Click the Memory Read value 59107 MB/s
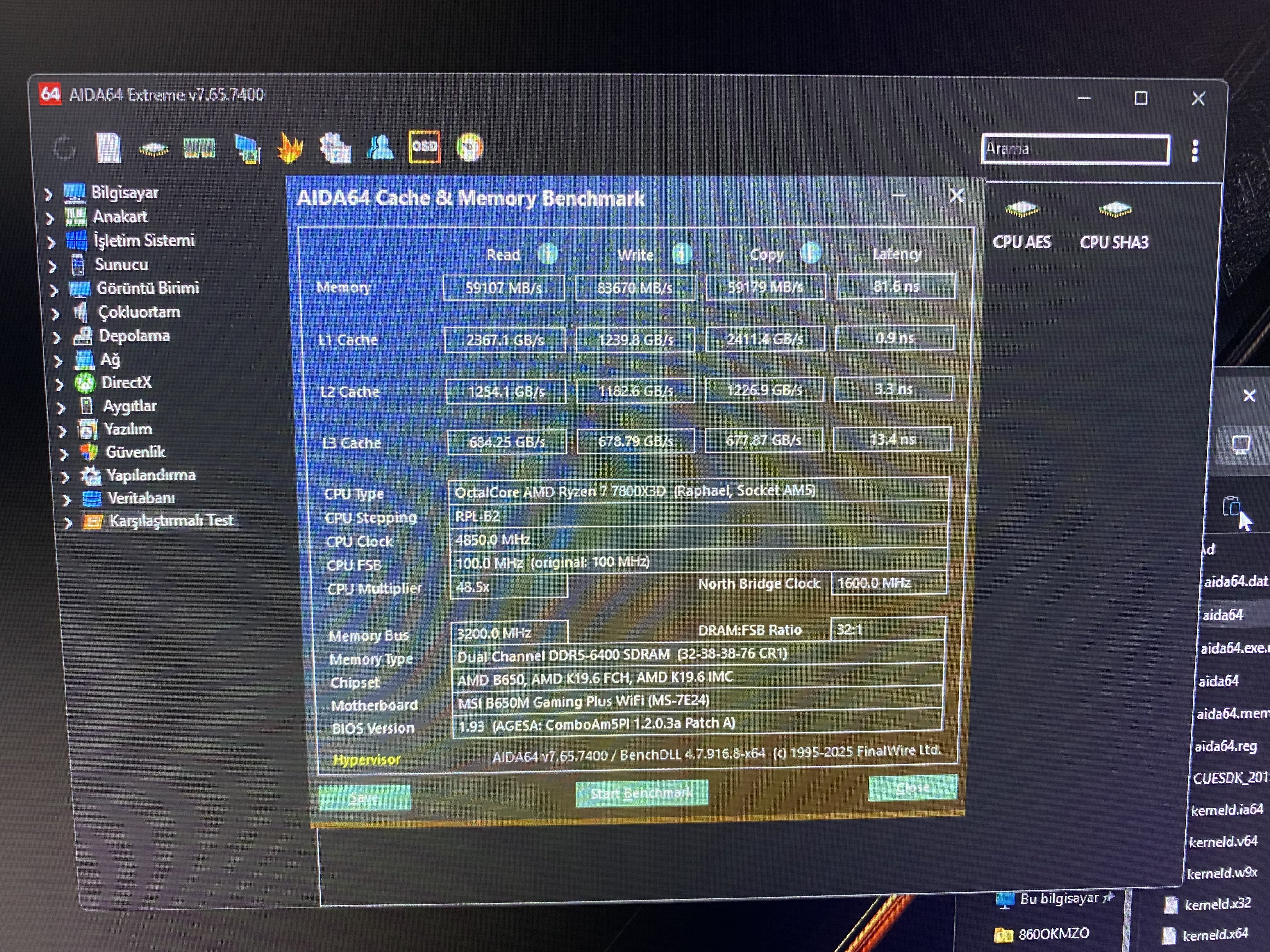The height and width of the screenshot is (952, 1270). coord(504,287)
